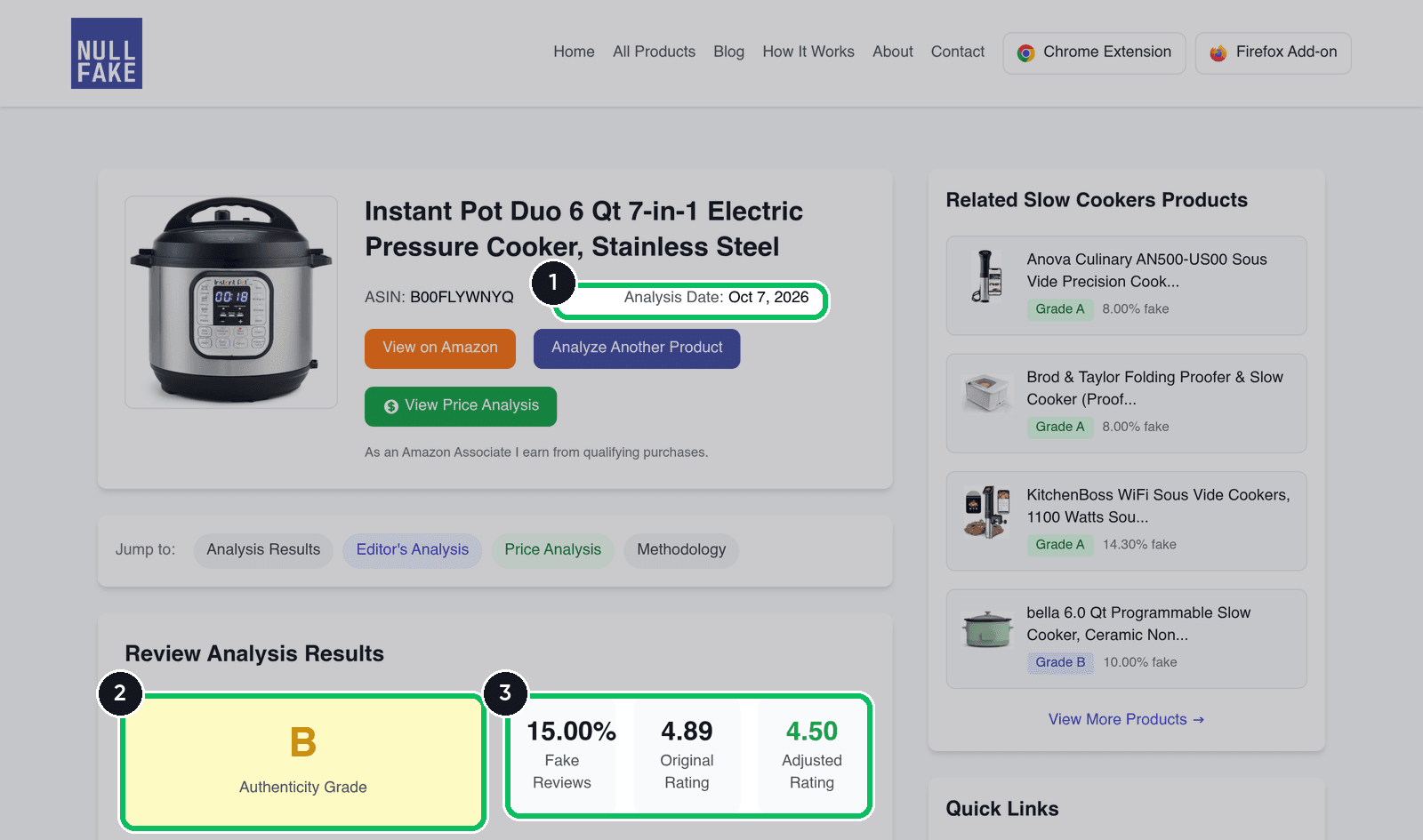Open Brod & Taylor Folding Proofer product

tap(1126, 404)
